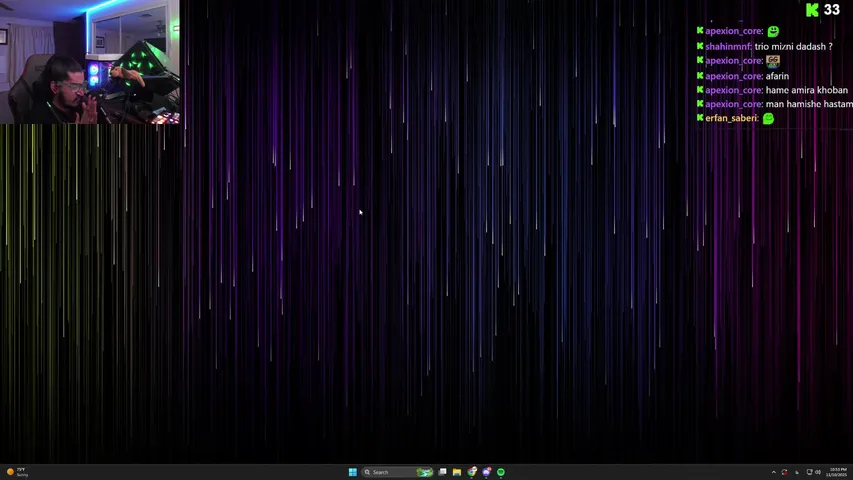853x480 pixels.
Task: Click the Kick viewer count showing 33
Action: [823, 10]
